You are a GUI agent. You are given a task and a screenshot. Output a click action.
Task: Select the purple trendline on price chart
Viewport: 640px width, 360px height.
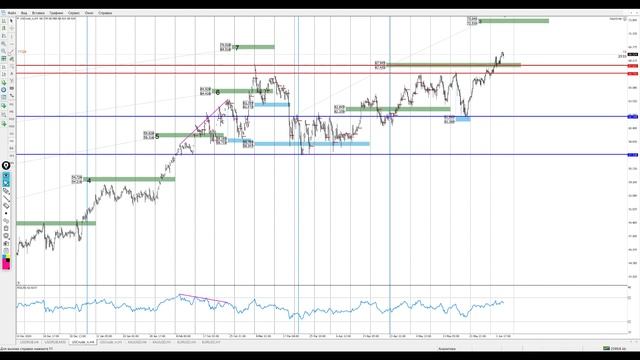pos(204,122)
